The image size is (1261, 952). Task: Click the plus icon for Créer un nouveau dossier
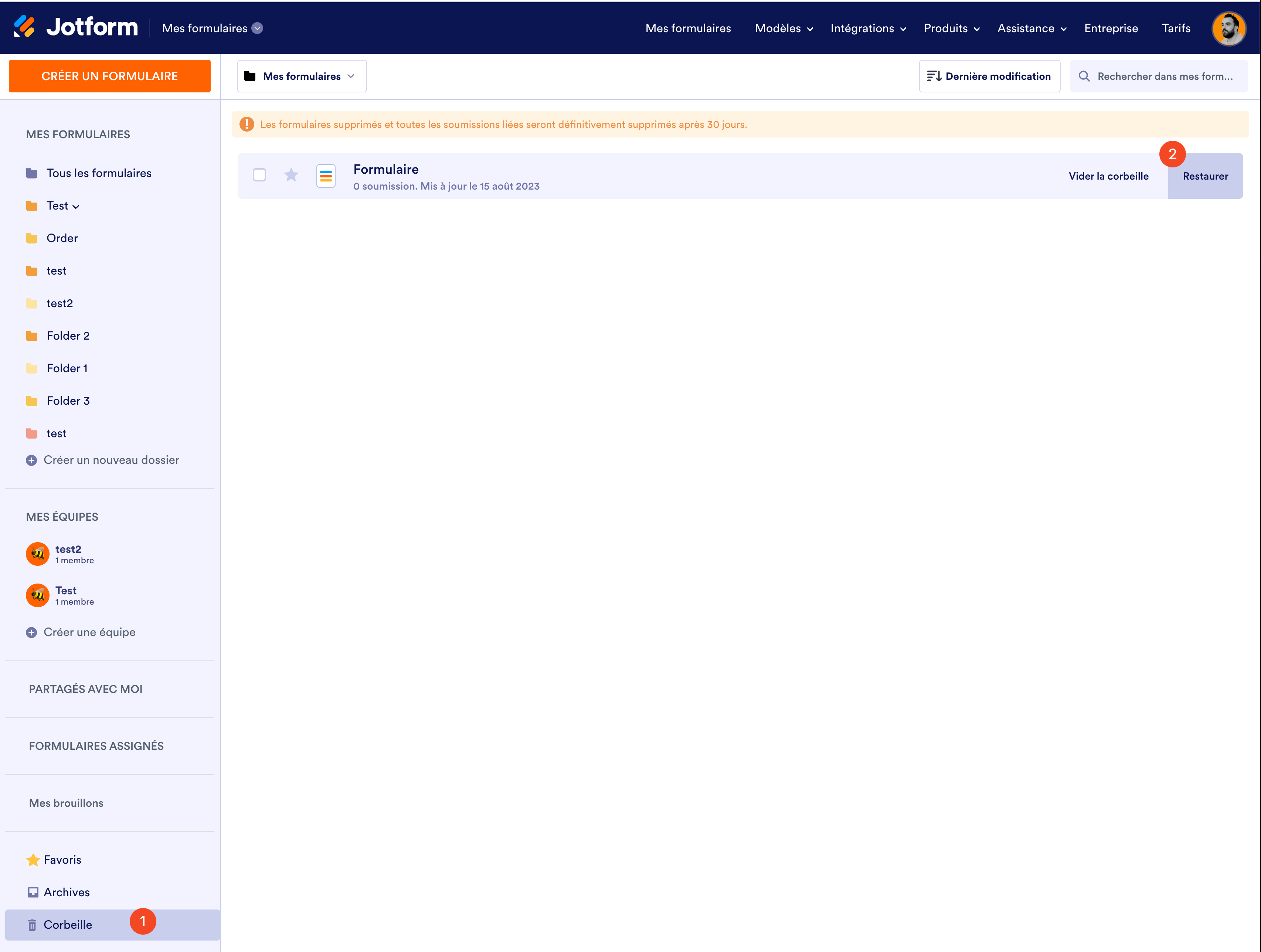[31, 460]
